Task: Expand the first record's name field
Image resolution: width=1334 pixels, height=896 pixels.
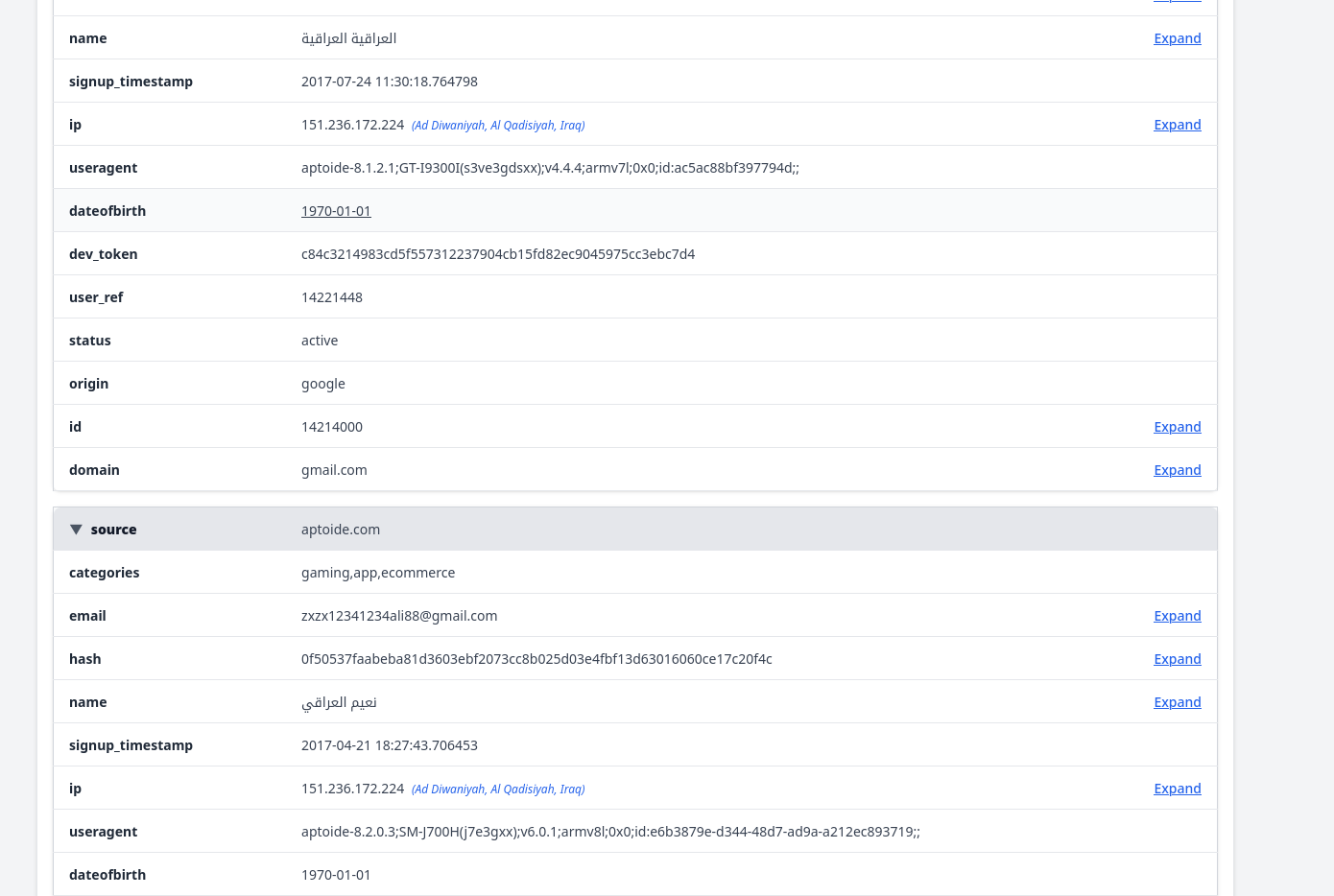Action: tap(1177, 38)
